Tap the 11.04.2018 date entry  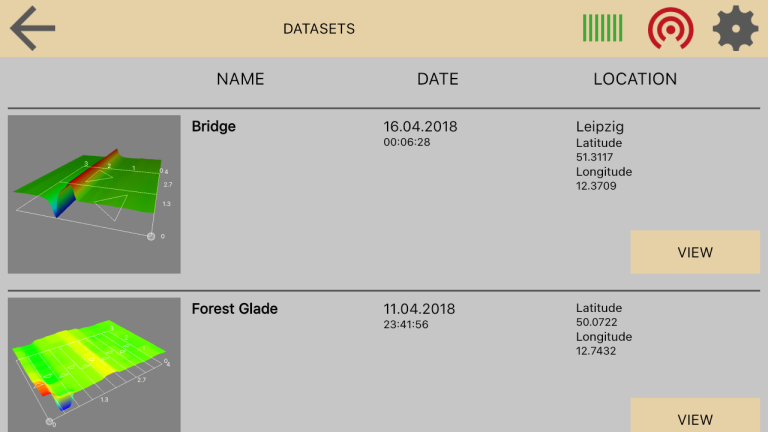419,309
